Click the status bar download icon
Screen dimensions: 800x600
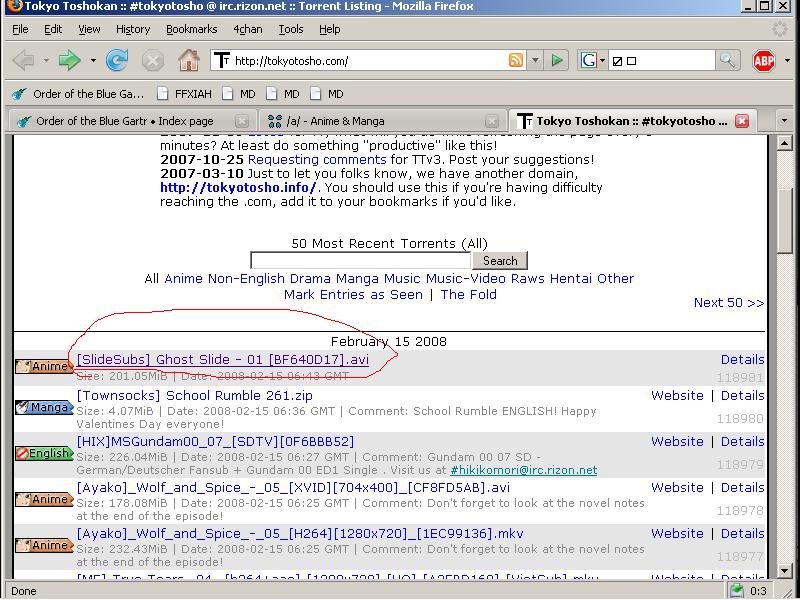[737, 591]
